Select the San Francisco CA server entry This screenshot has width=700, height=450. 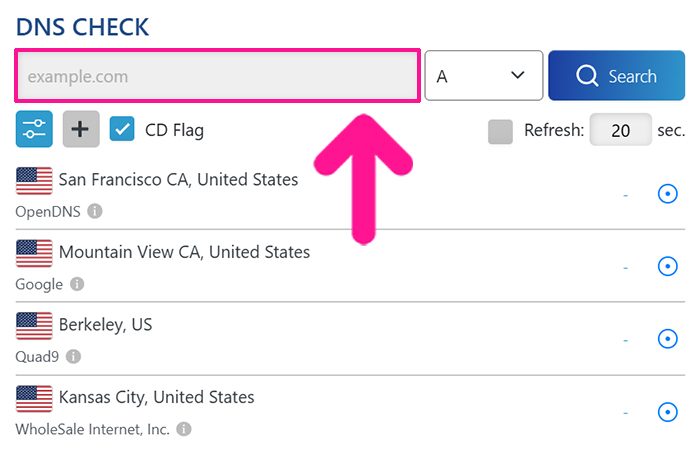tap(178, 180)
